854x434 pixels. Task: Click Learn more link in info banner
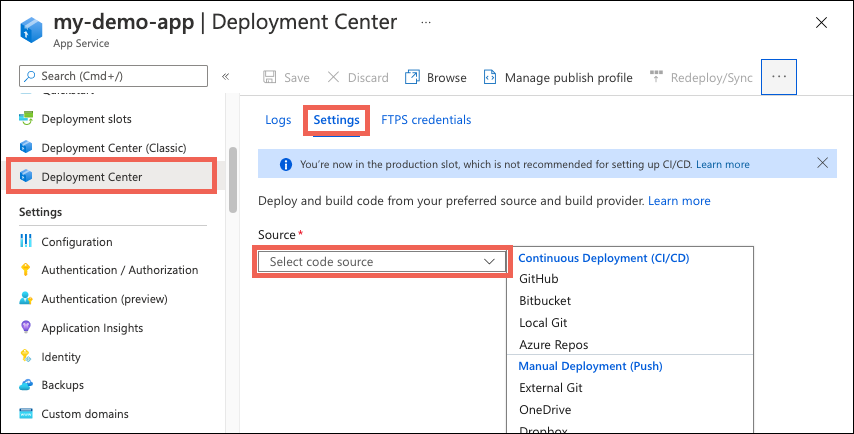722,164
